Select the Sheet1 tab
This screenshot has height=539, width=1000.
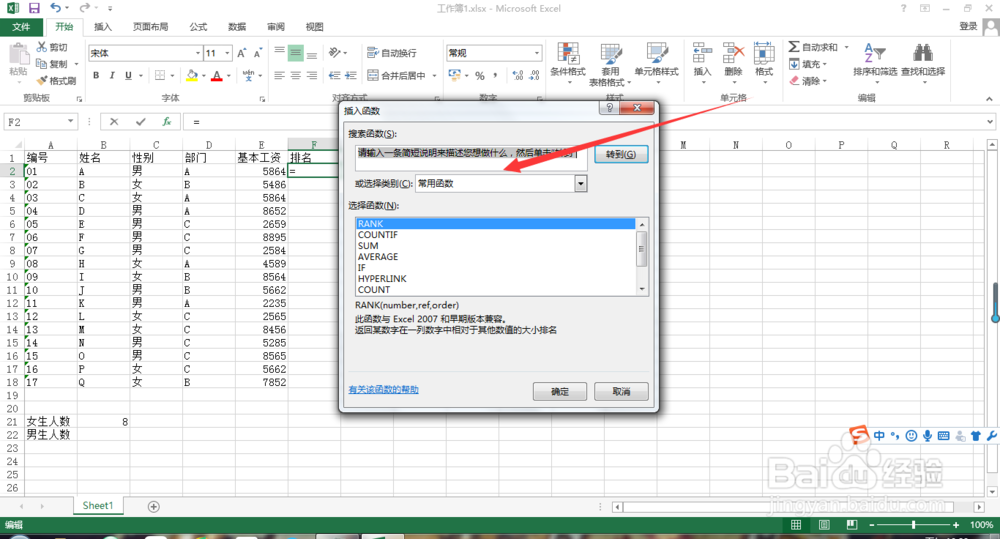(98, 505)
